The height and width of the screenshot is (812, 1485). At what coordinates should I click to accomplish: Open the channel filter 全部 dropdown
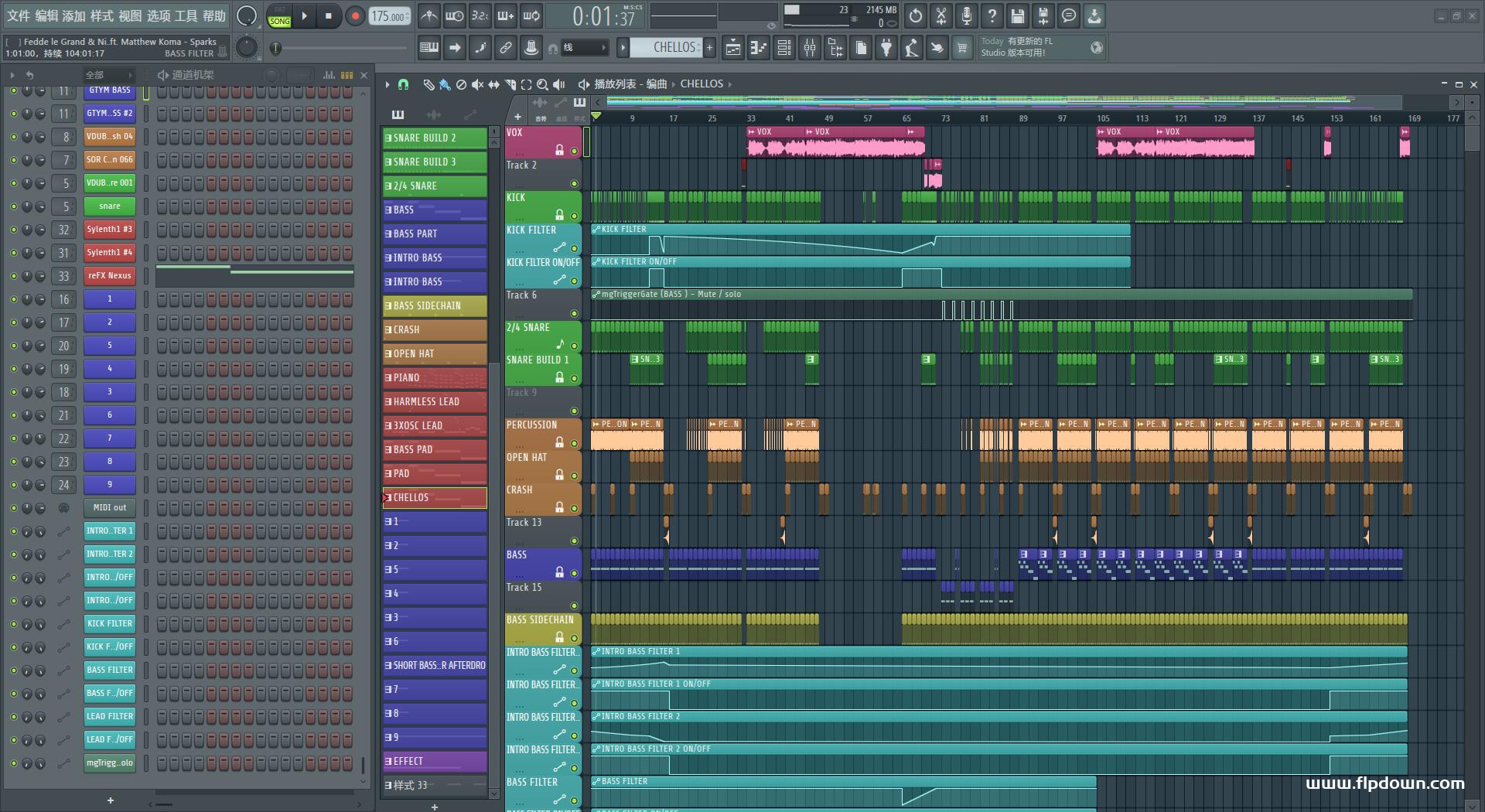coord(108,75)
